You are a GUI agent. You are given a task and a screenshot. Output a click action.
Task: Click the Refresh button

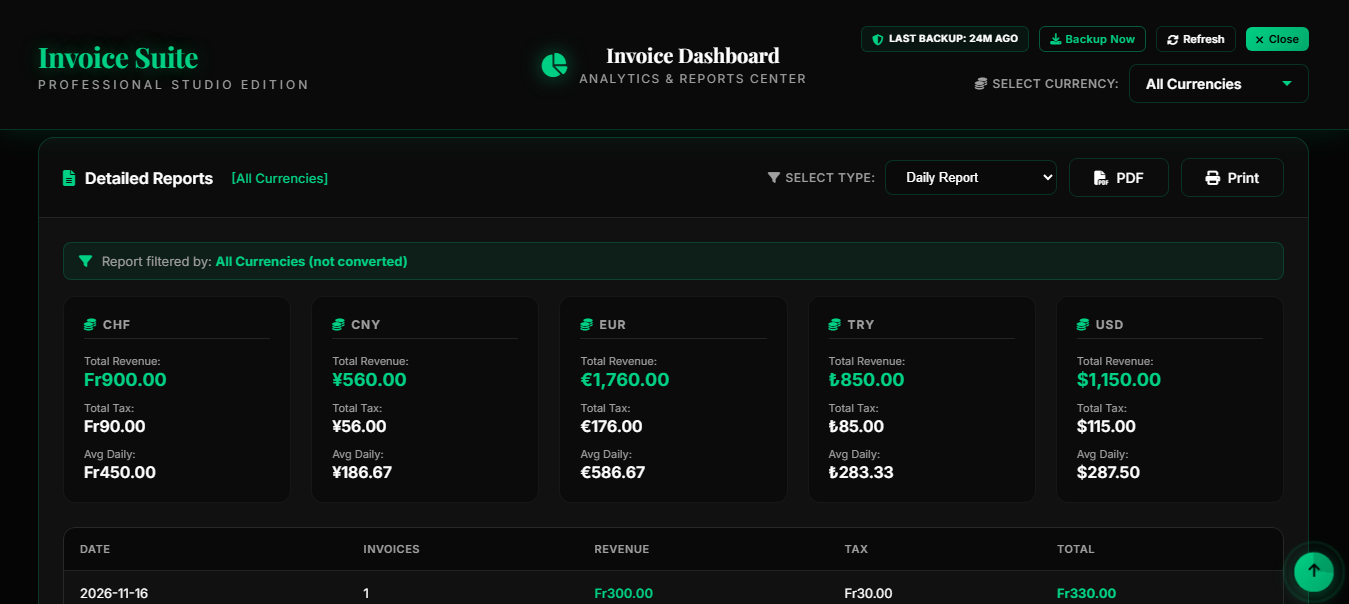(1196, 39)
